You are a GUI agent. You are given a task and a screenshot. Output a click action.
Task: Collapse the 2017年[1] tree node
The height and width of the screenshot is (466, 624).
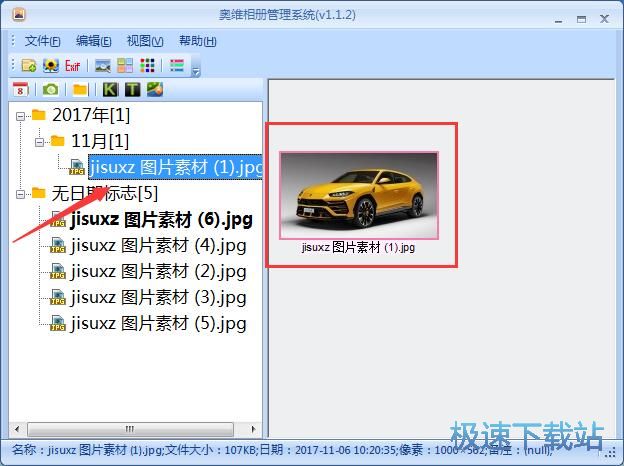coord(22,115)
